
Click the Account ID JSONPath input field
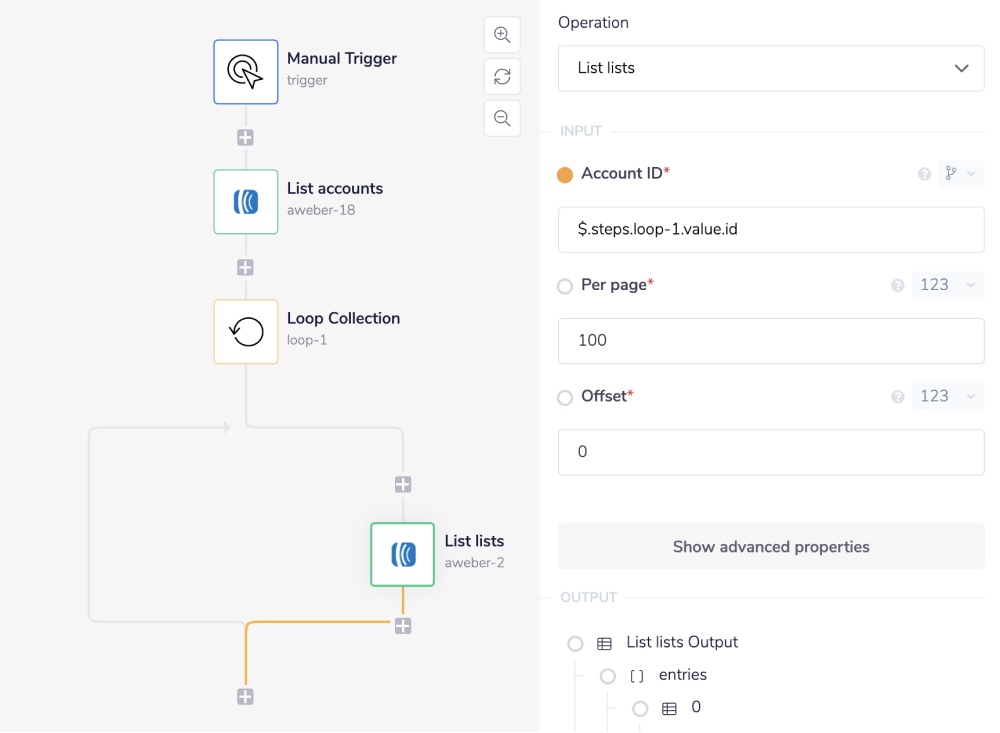point(771,230)
